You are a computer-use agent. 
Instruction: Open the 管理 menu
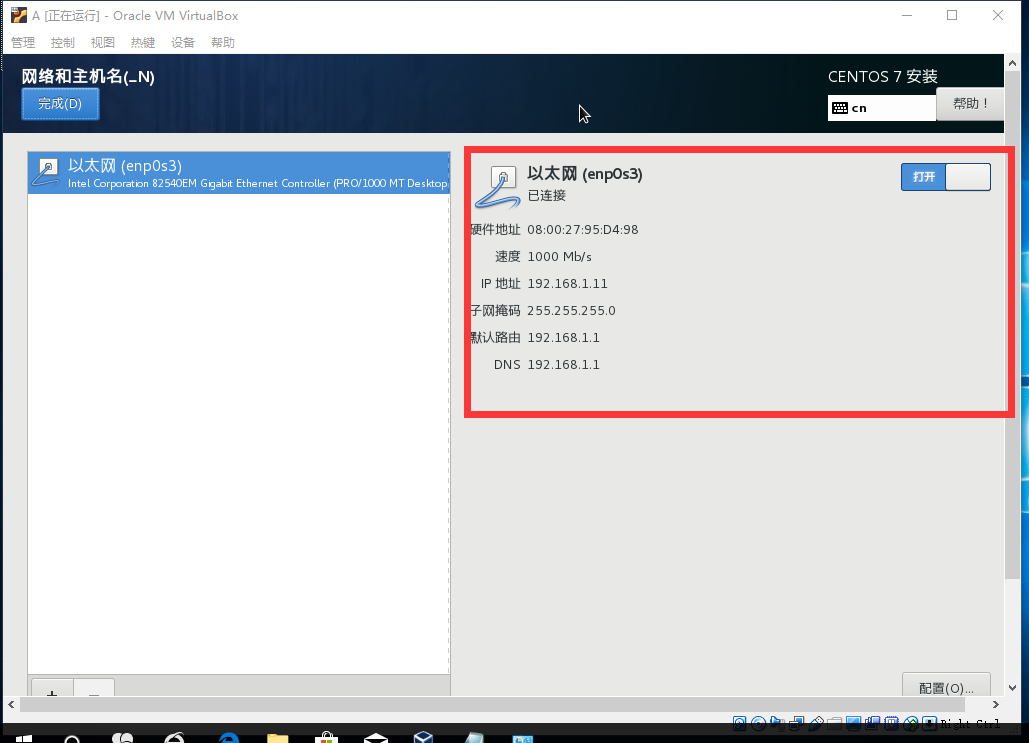point(23,43)
